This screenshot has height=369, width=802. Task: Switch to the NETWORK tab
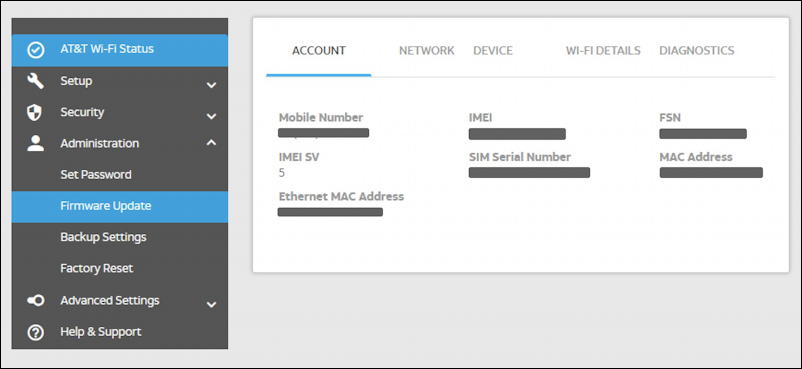(427, 51)
